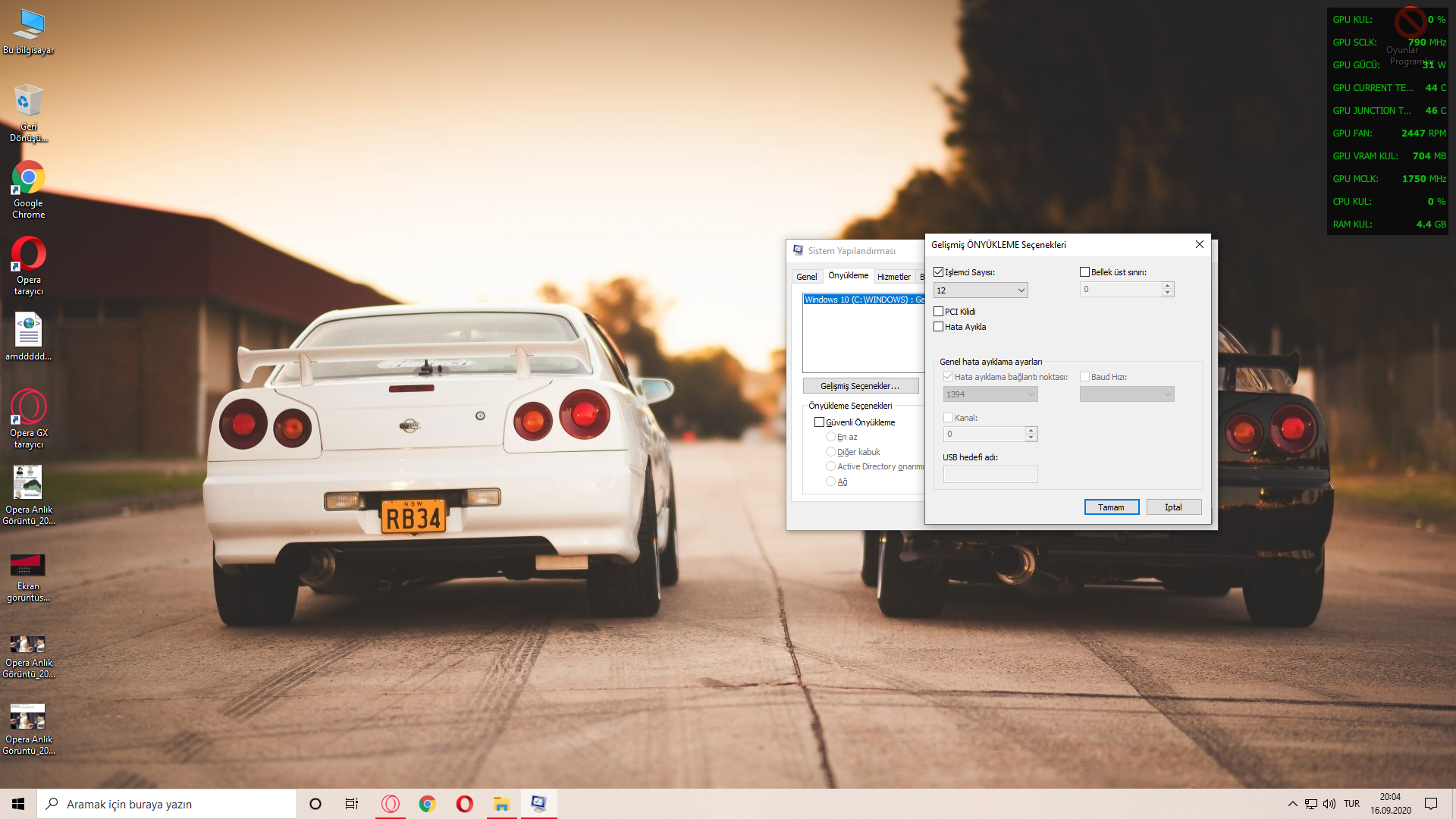Open File Explorer from taskbar
Screen dimensions: 1456x819
501,804
